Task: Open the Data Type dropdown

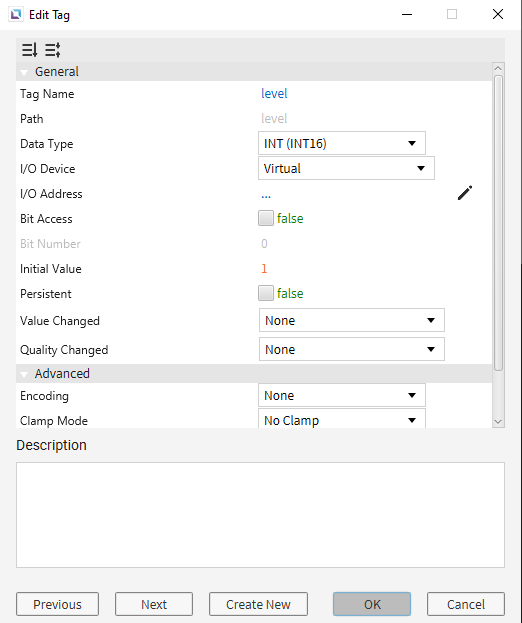Action: 342,143
